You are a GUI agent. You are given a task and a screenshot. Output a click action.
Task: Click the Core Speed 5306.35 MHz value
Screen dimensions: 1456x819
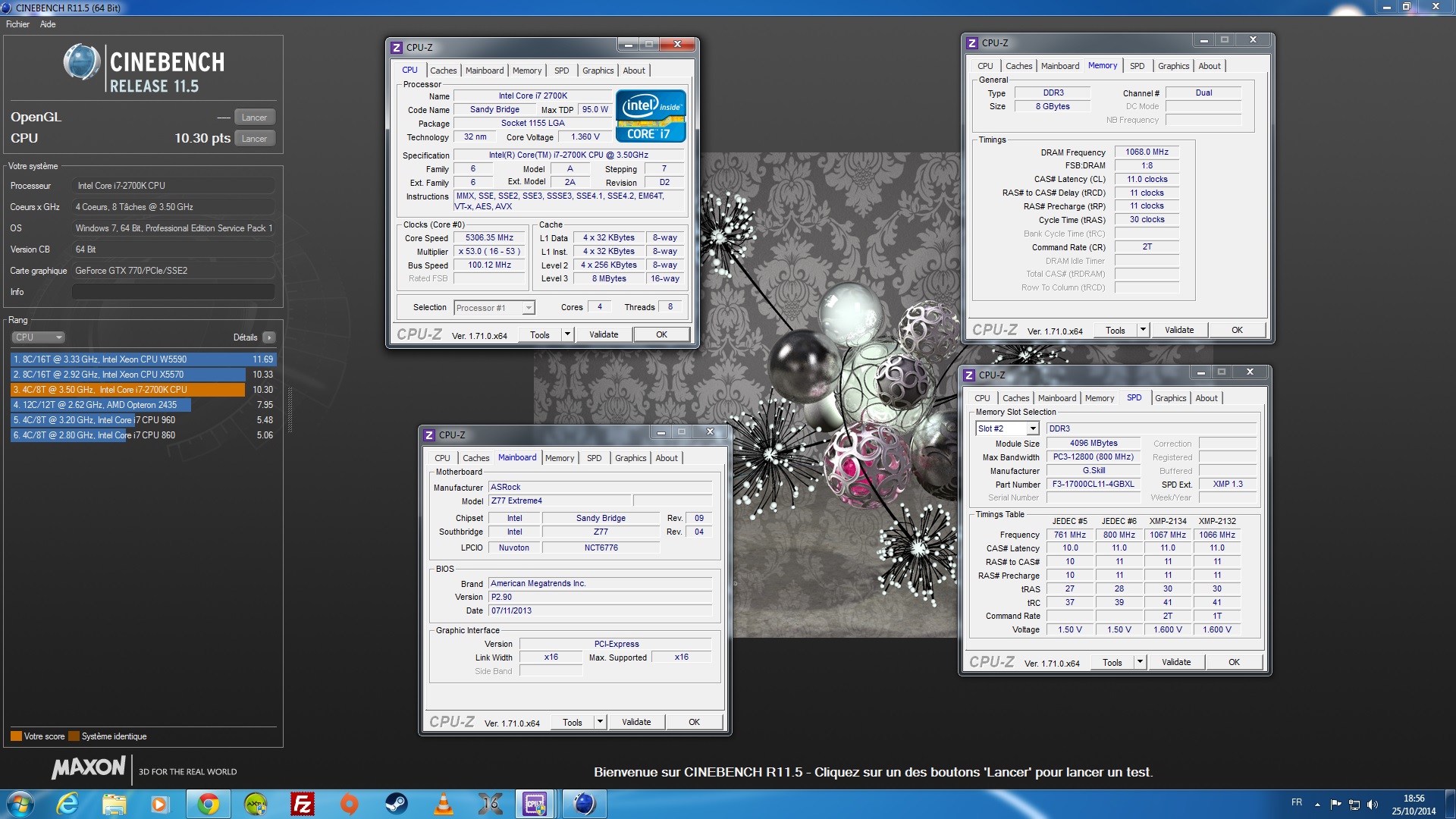tap(489, 238)
